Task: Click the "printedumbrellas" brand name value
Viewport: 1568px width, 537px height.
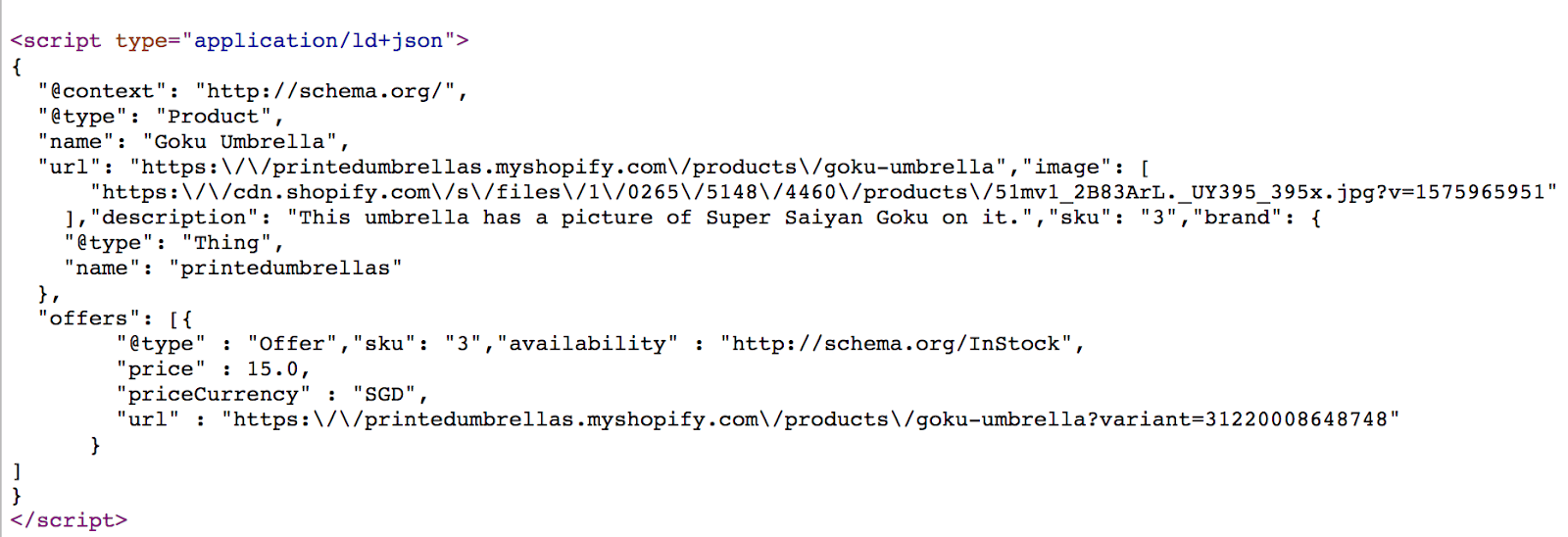Action: click(285, 268)
